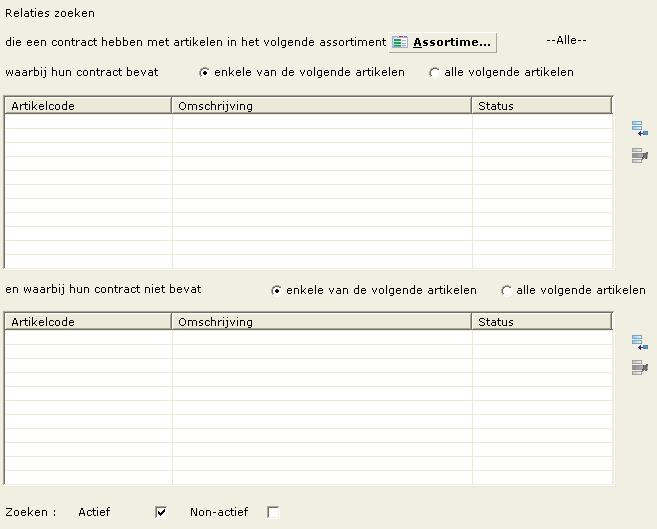Open the Assortime... selection button
657x529 pixels.
pyautogui.click(x=442, y=42)
